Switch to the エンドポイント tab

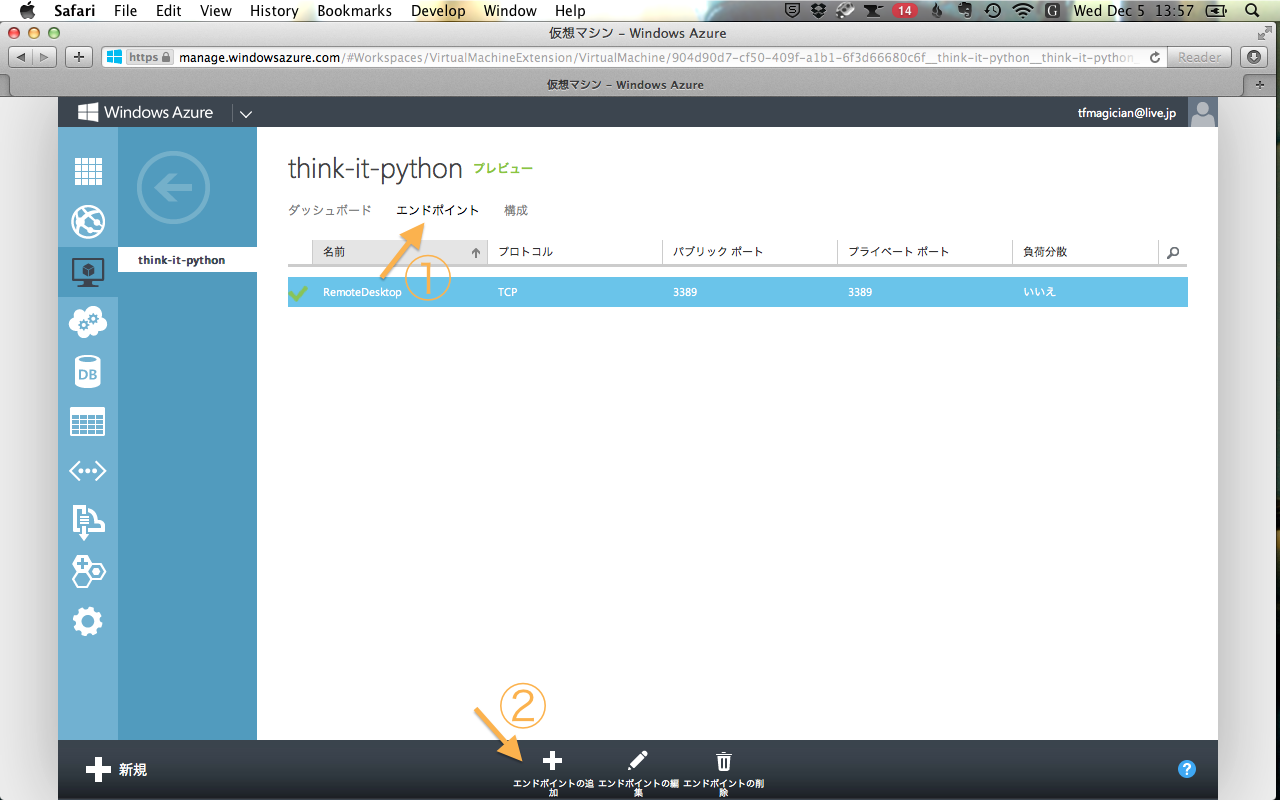coord(438,211)
